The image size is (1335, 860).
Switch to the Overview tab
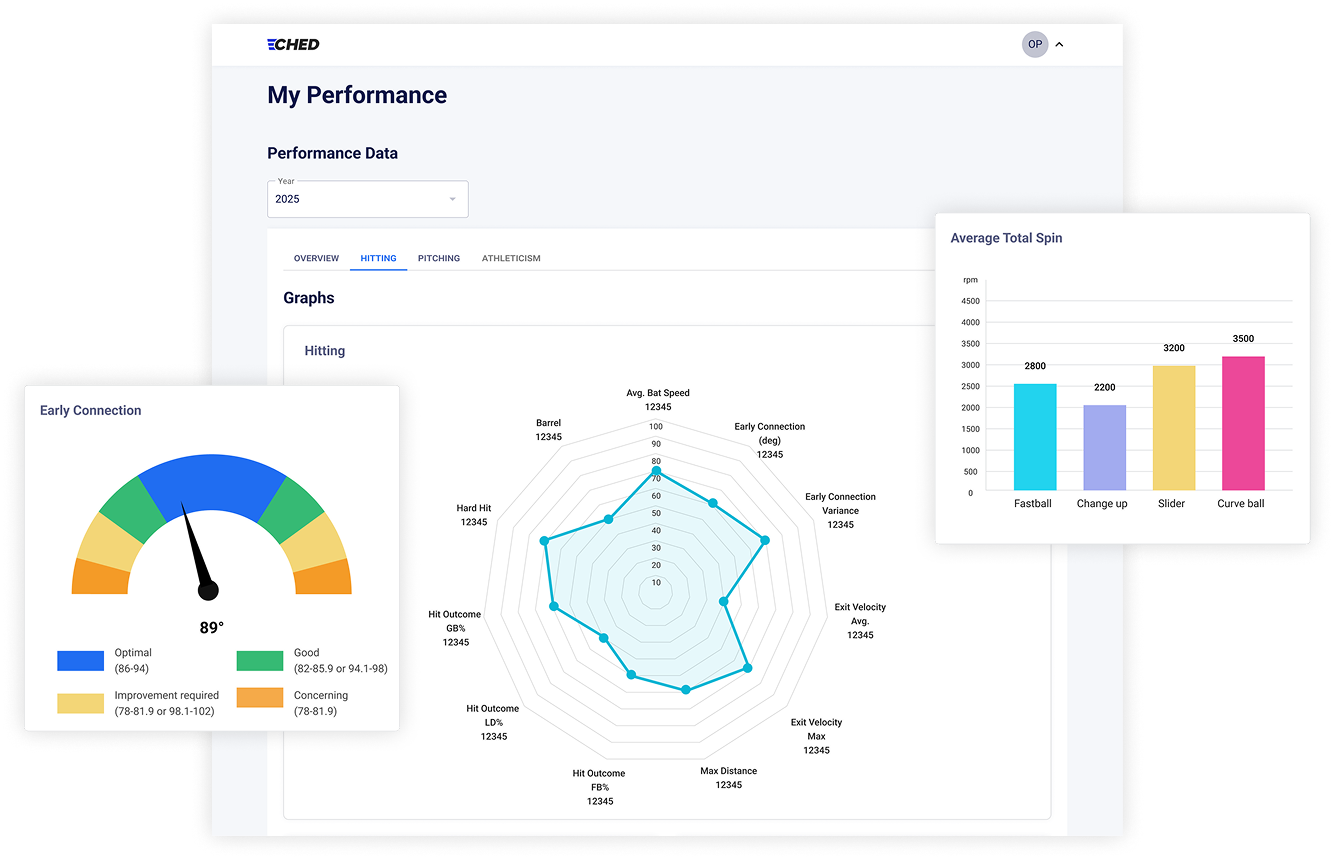point(316,258)
